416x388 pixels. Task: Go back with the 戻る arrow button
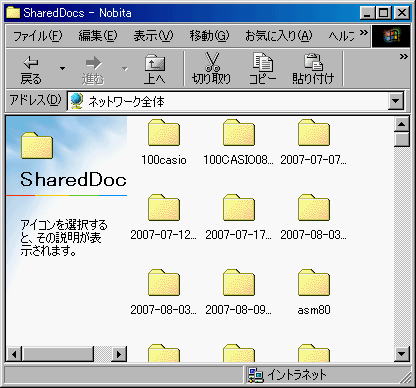point(31,70)
